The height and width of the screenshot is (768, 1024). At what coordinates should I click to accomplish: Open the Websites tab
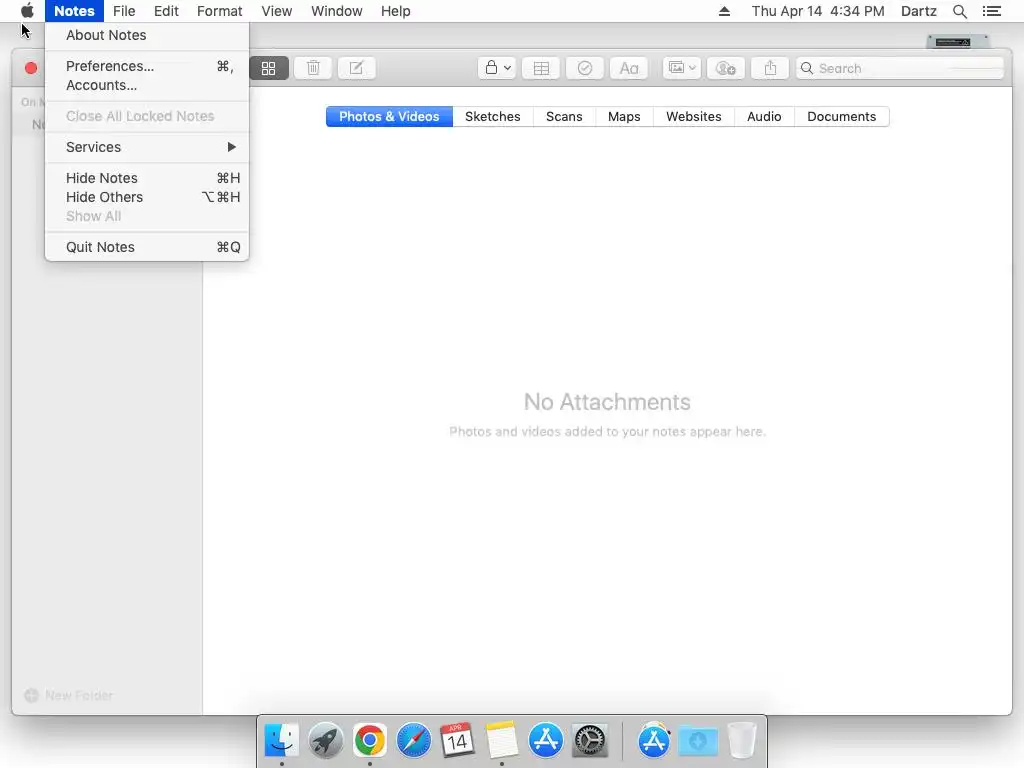(x=694, y=116)
